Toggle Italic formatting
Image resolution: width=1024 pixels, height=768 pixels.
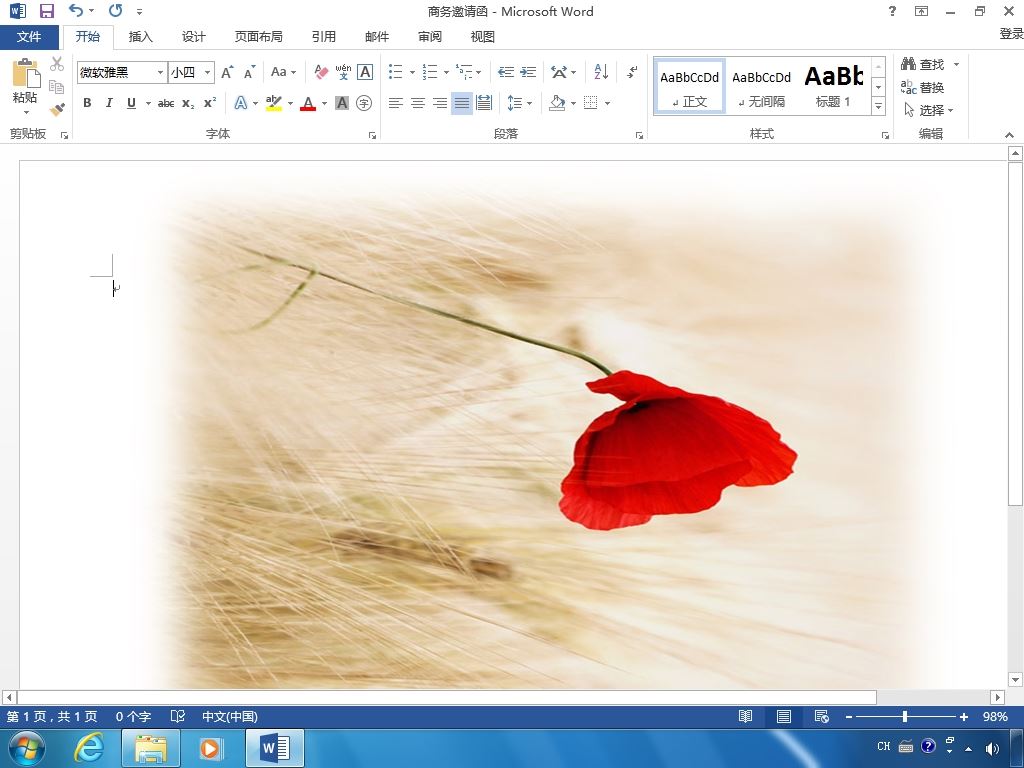[x=109, y=103]
